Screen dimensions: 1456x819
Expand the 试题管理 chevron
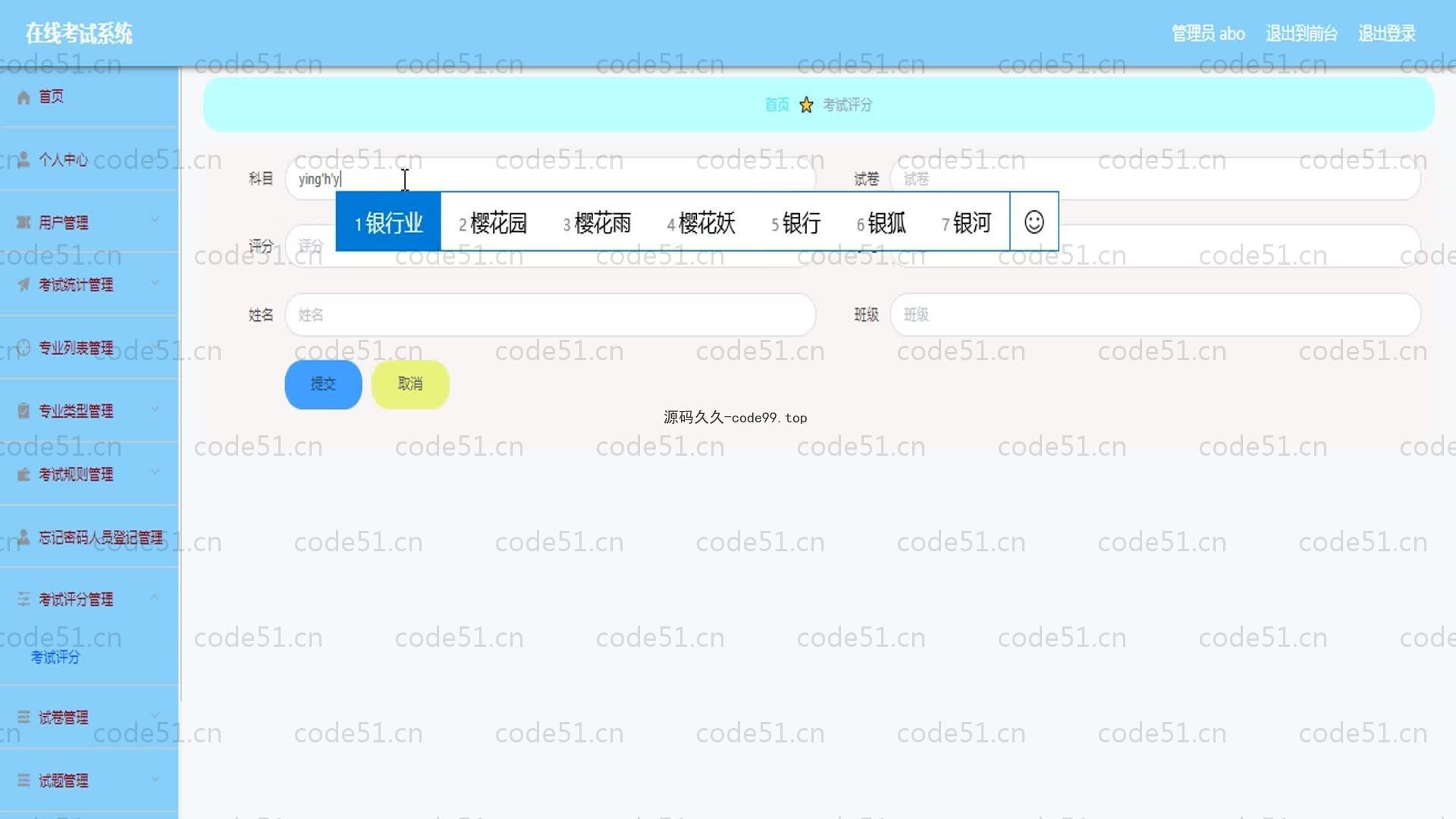(155, 779)
